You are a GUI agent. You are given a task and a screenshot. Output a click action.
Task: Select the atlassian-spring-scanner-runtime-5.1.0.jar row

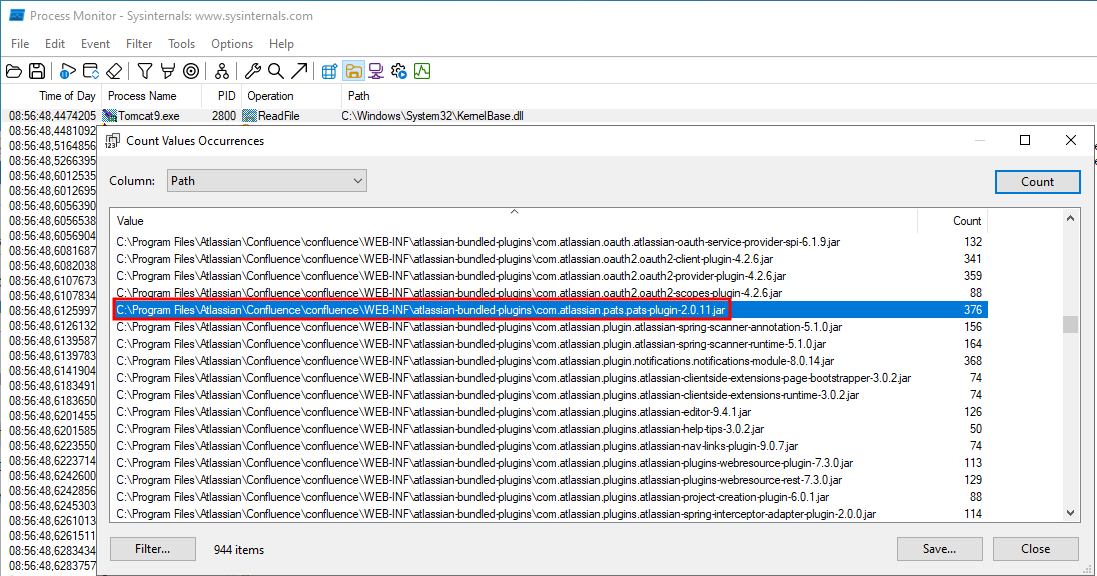tap(549, 344)
